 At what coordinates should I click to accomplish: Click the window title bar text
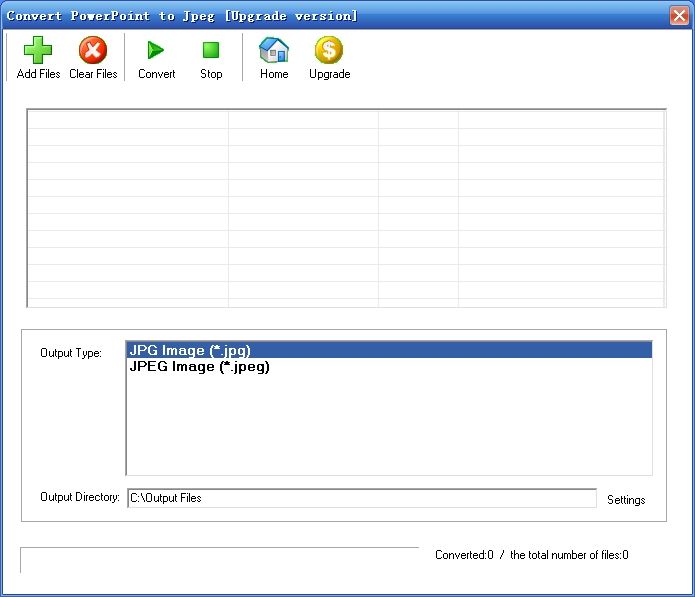(182, 16)
